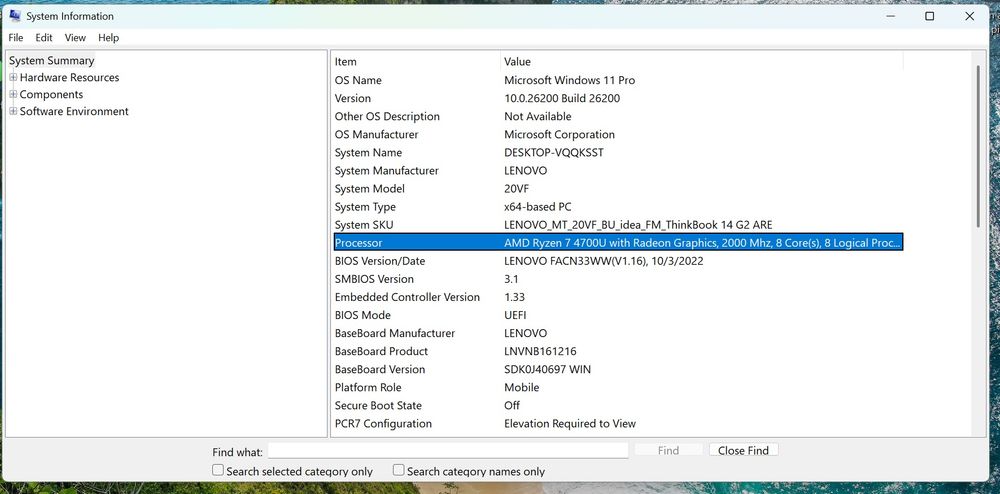
Task: Click the value Microsoft Windows 11 Pro
Action: click(570, 80)
